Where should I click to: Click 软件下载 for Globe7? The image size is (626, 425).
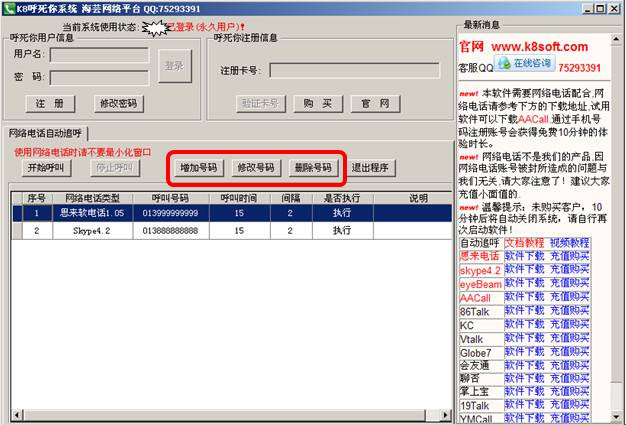pos(524,352)
